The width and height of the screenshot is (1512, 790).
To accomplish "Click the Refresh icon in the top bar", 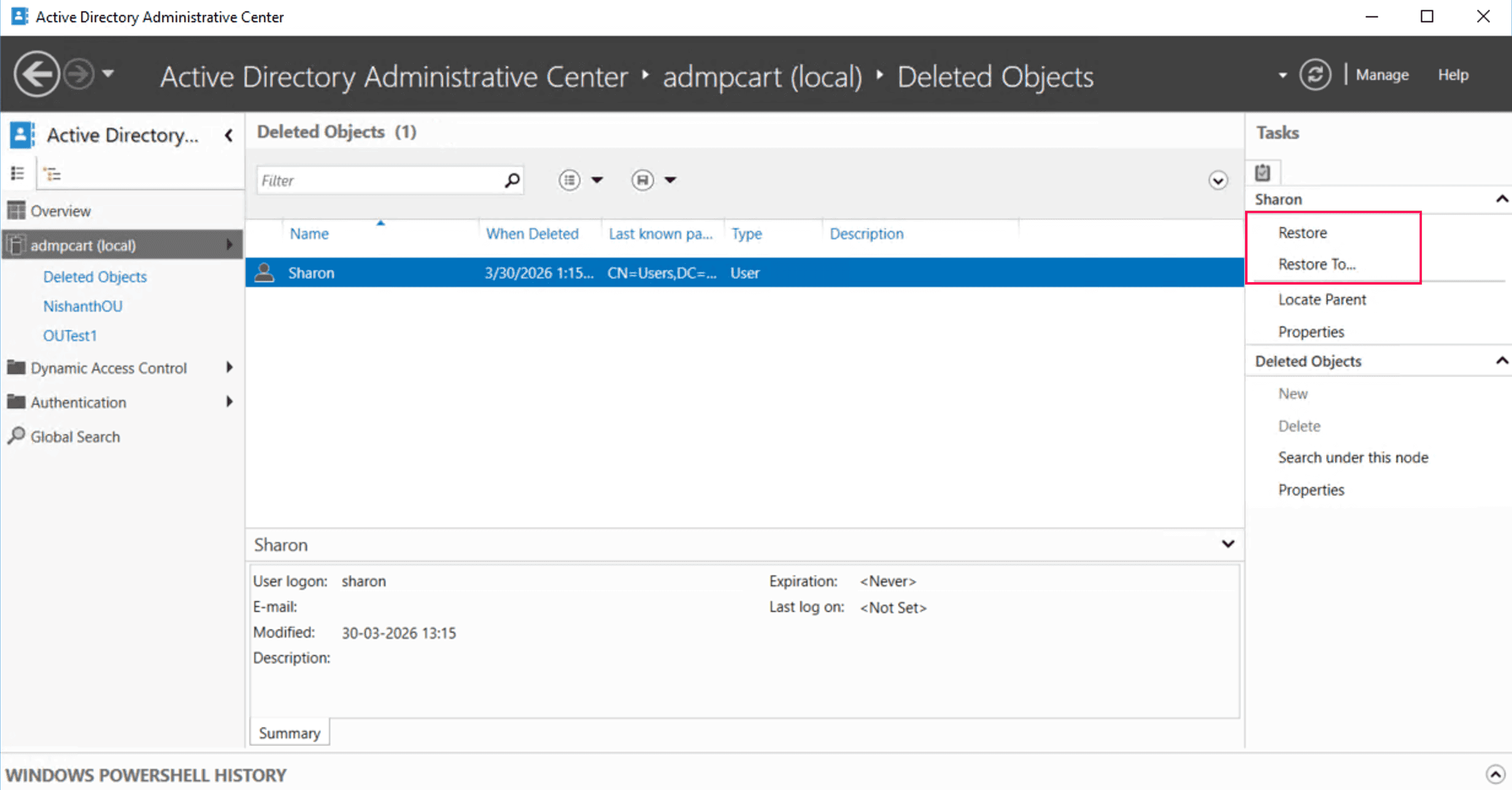I will click(x=1315, y=74).
